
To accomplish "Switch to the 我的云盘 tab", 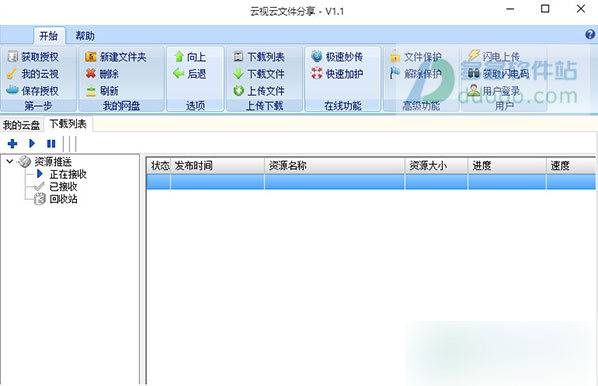I will (21, 125).
